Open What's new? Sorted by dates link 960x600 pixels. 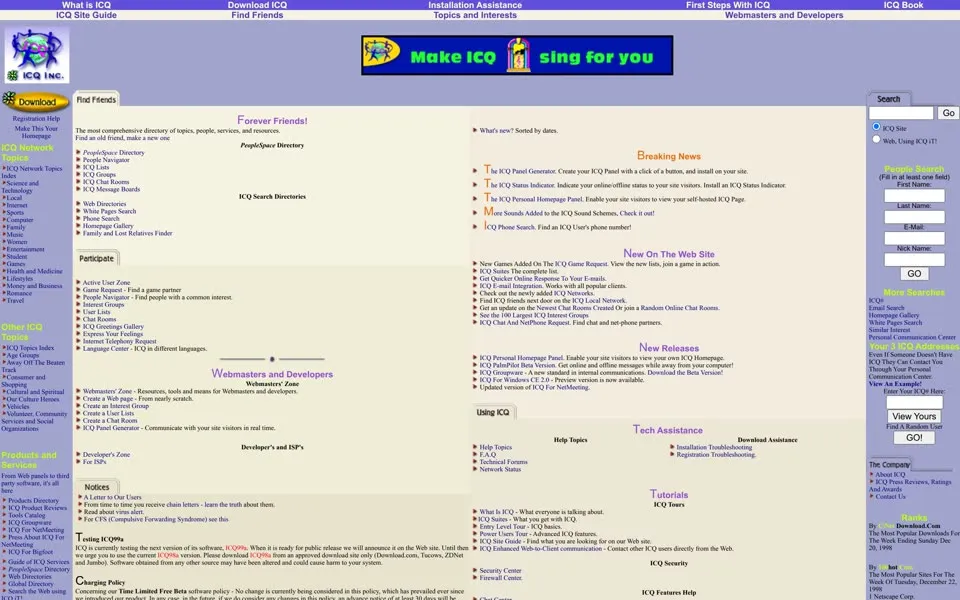[x=518, y=130]
